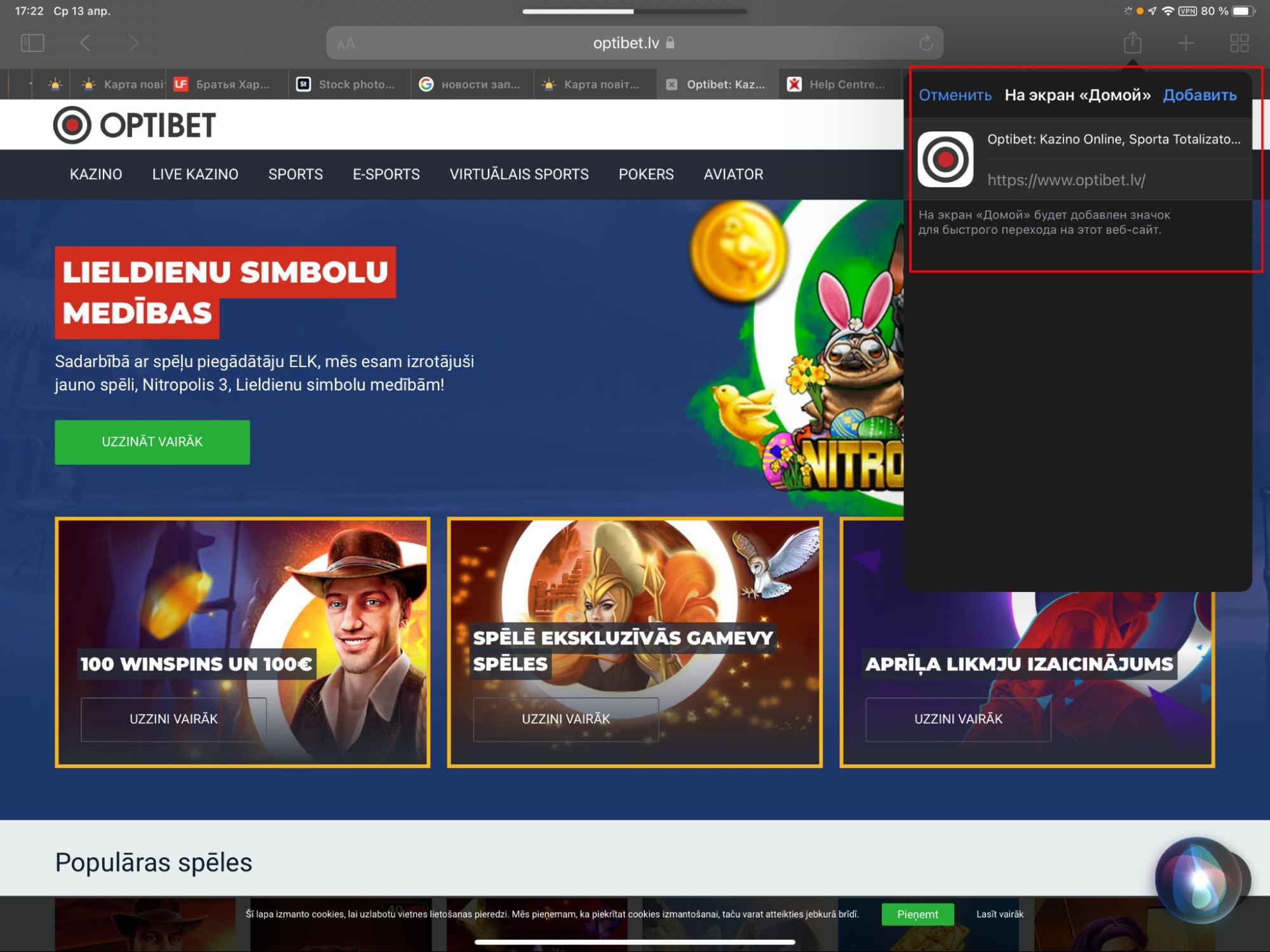
Task: Open the Карта повіт... tab beside Optibet
Action: (x=595, y=84)
